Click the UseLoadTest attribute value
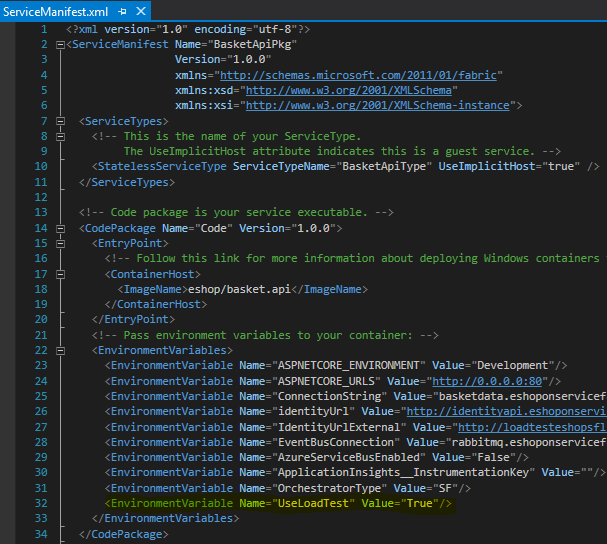Viewport: 607px width, 544px height. [x=420, y=503]
